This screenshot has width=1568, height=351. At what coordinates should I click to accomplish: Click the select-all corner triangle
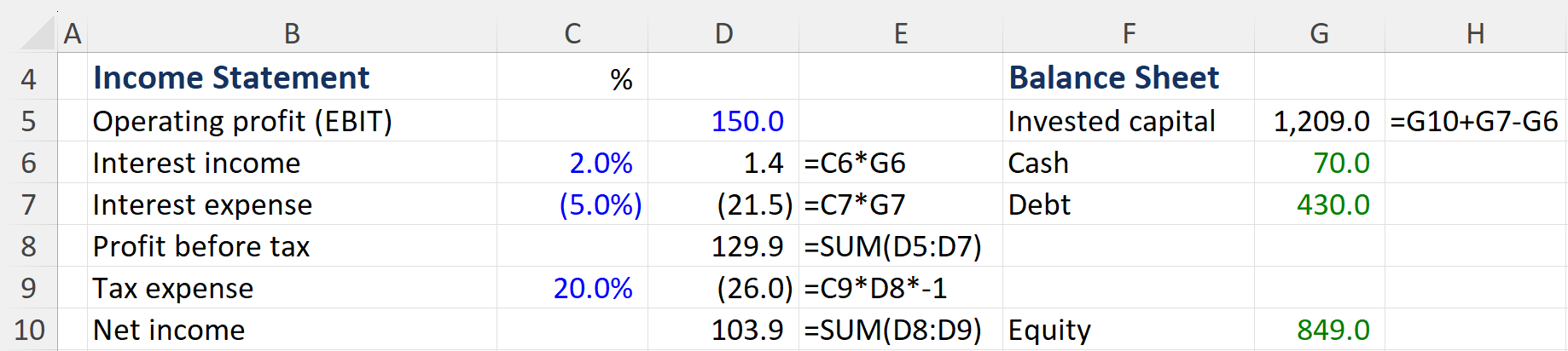click(x=38, y=34)
